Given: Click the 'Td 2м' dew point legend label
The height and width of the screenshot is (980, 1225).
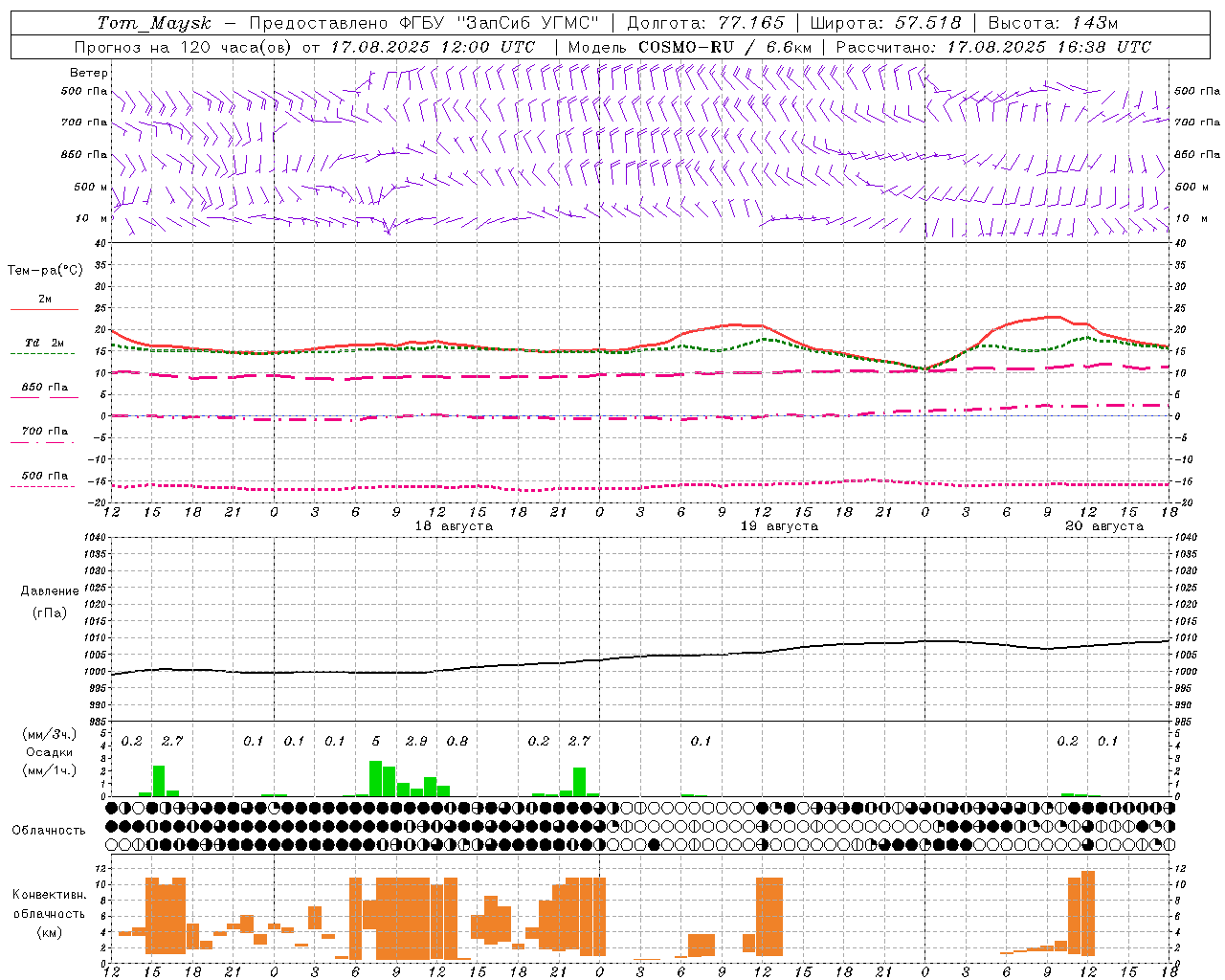Looking at the screenshot, I should click(x=45, y=343).
